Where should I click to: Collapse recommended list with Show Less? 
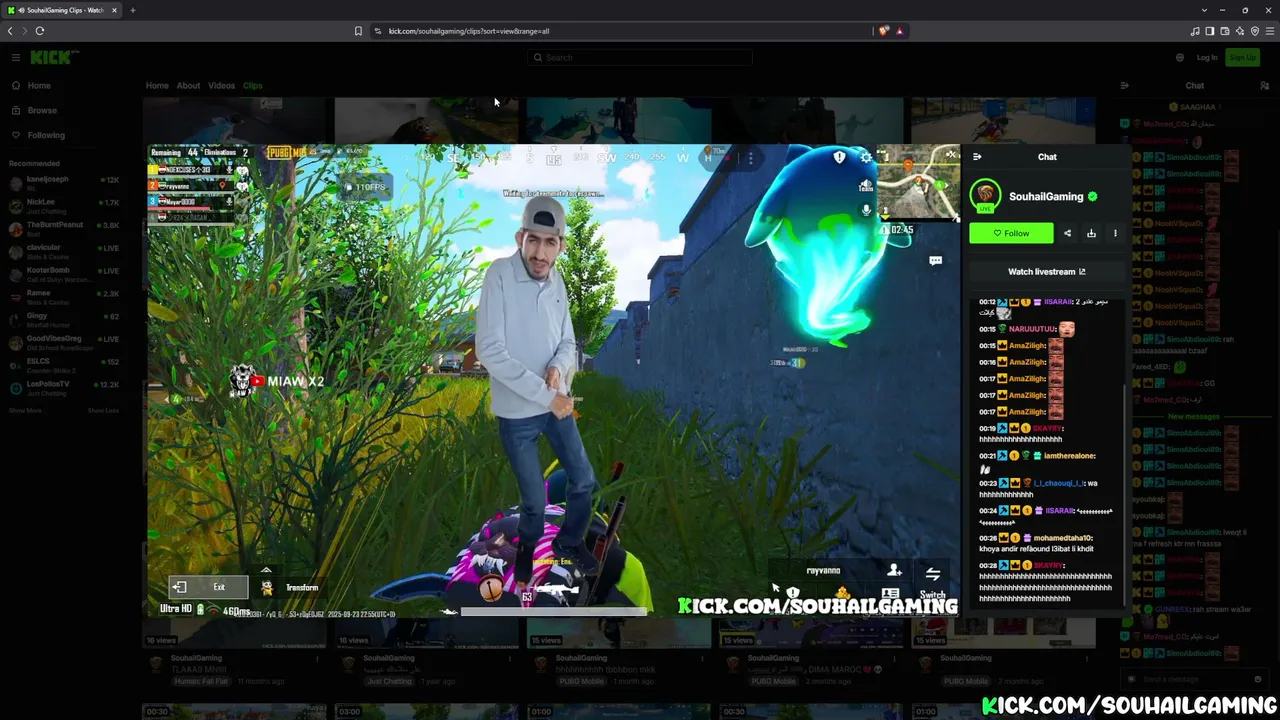tap(103, 410)
